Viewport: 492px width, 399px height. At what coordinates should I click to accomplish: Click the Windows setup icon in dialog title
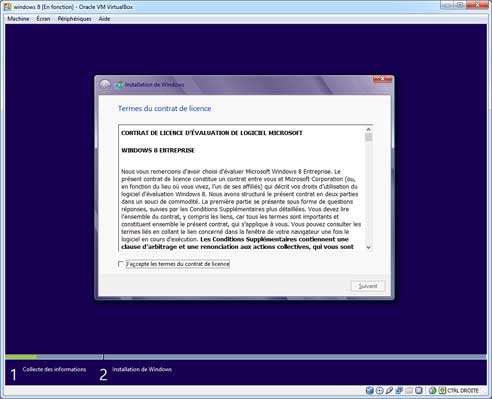click(x=119, y=85)
